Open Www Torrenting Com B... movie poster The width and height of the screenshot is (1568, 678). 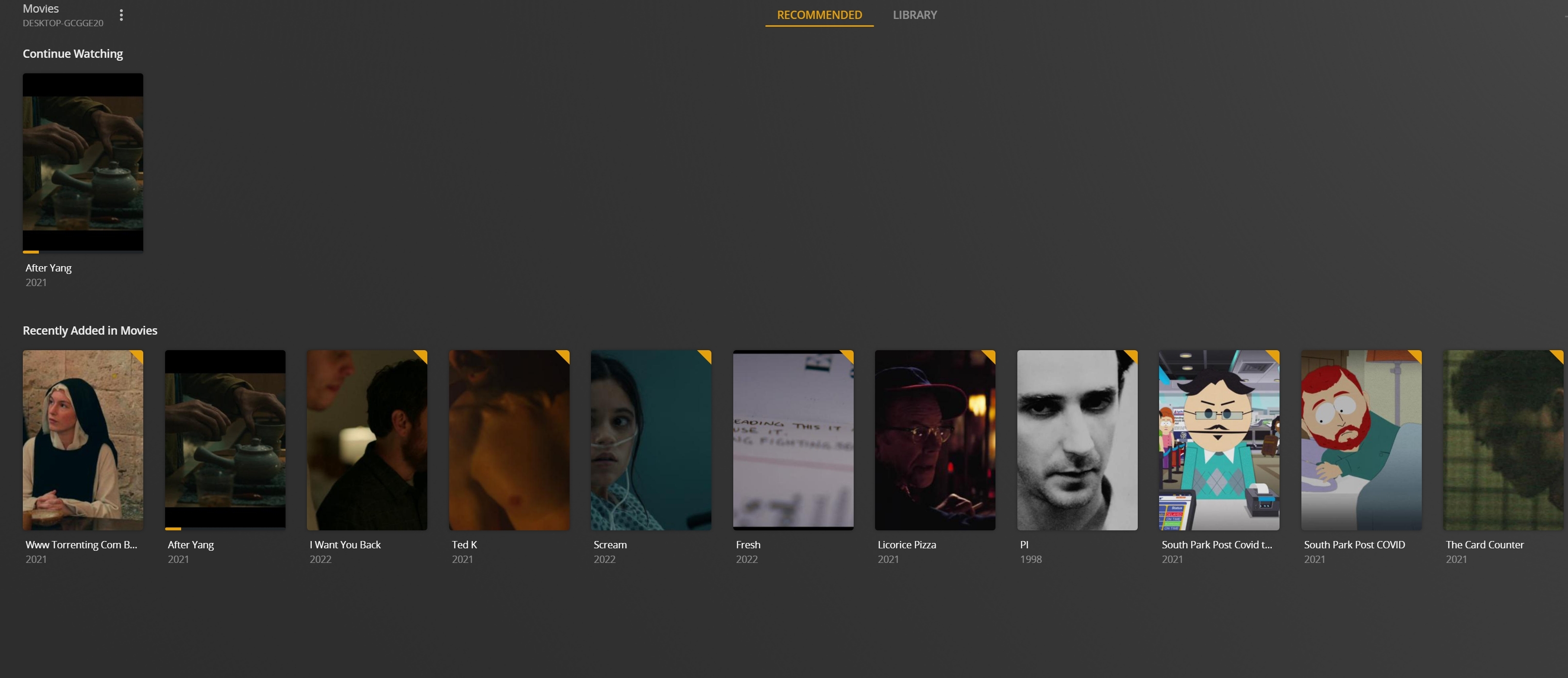(x=83, y=440)
